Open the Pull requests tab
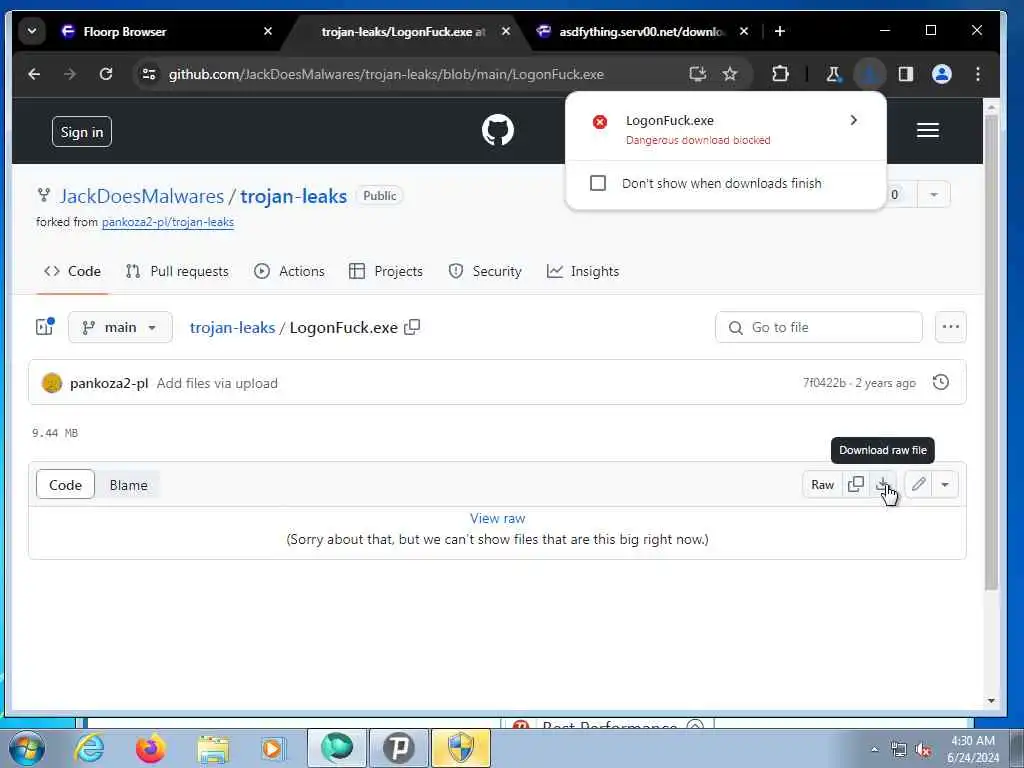The height and width of the screenshot is (768, 1024). point(177,271)
